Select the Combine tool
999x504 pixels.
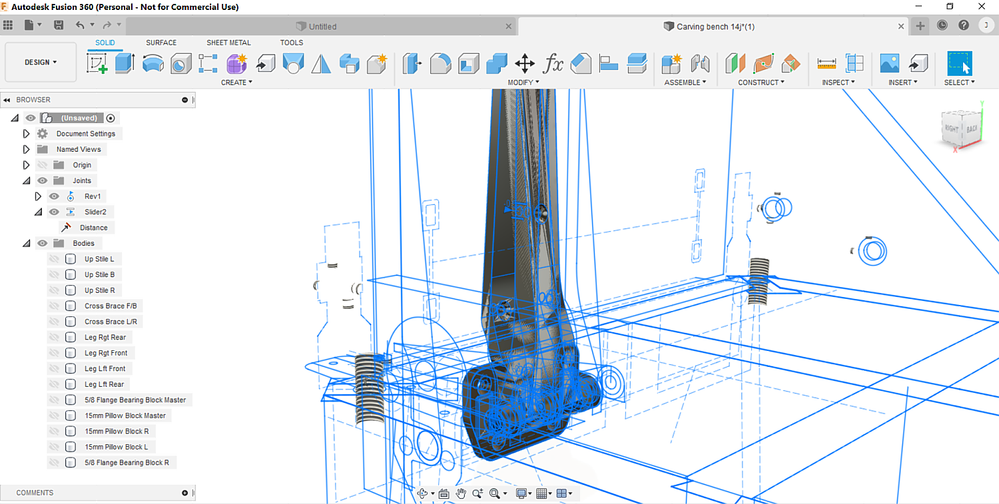click(496, 63)
